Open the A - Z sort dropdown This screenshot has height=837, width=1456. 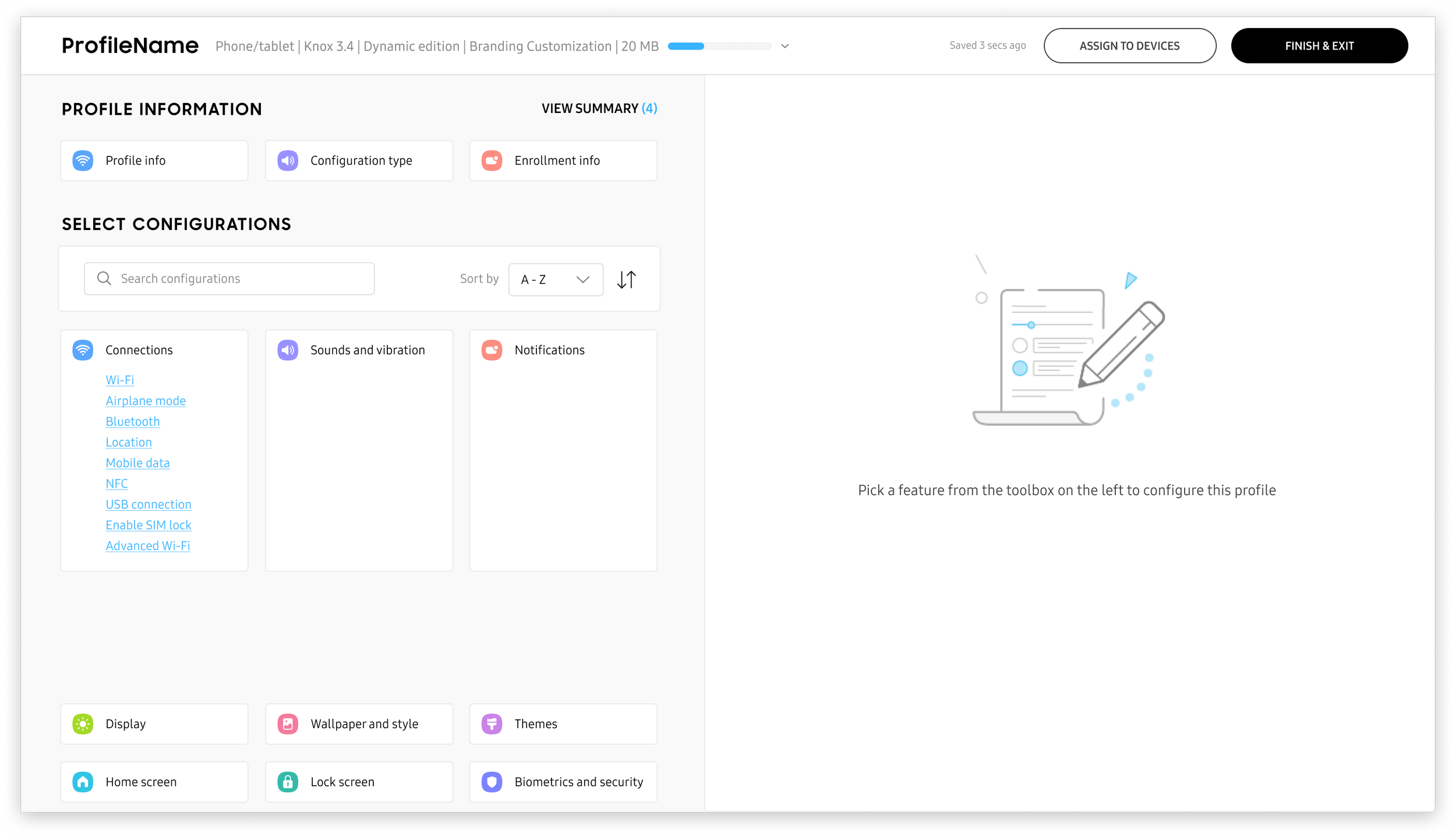(x=556, y=280)
